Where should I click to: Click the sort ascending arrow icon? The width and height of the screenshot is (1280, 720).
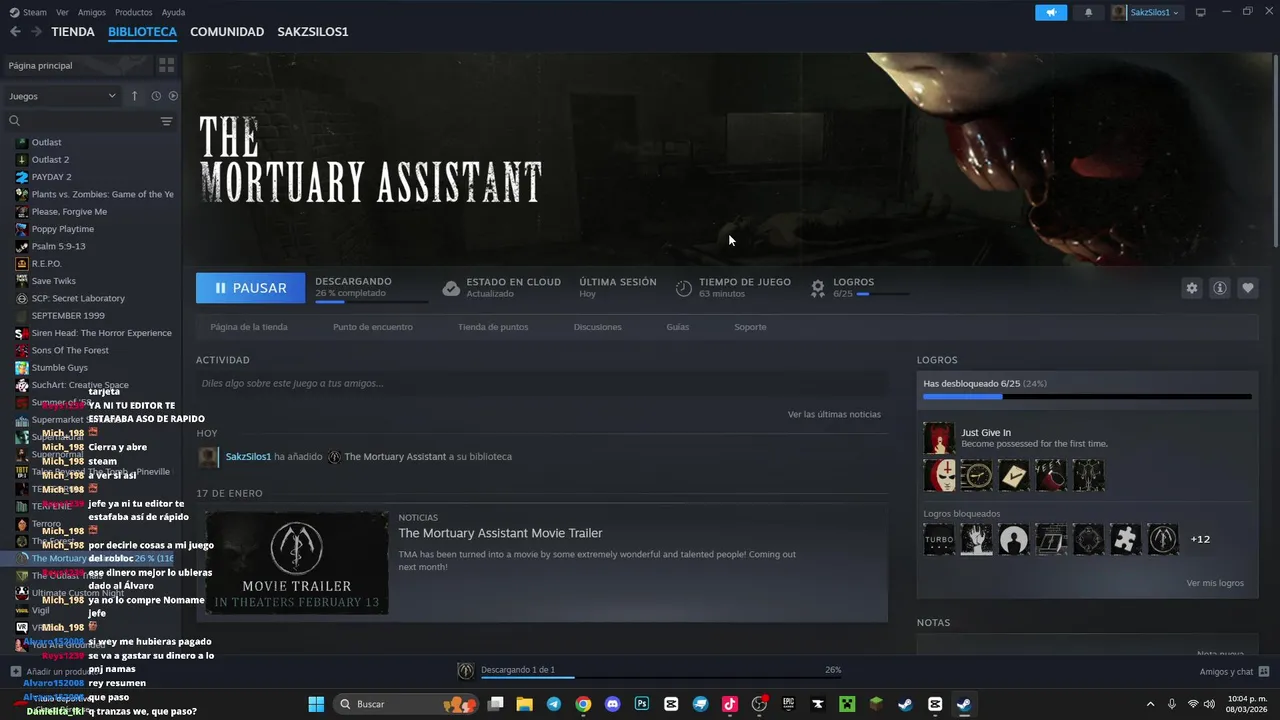(134, 96)
